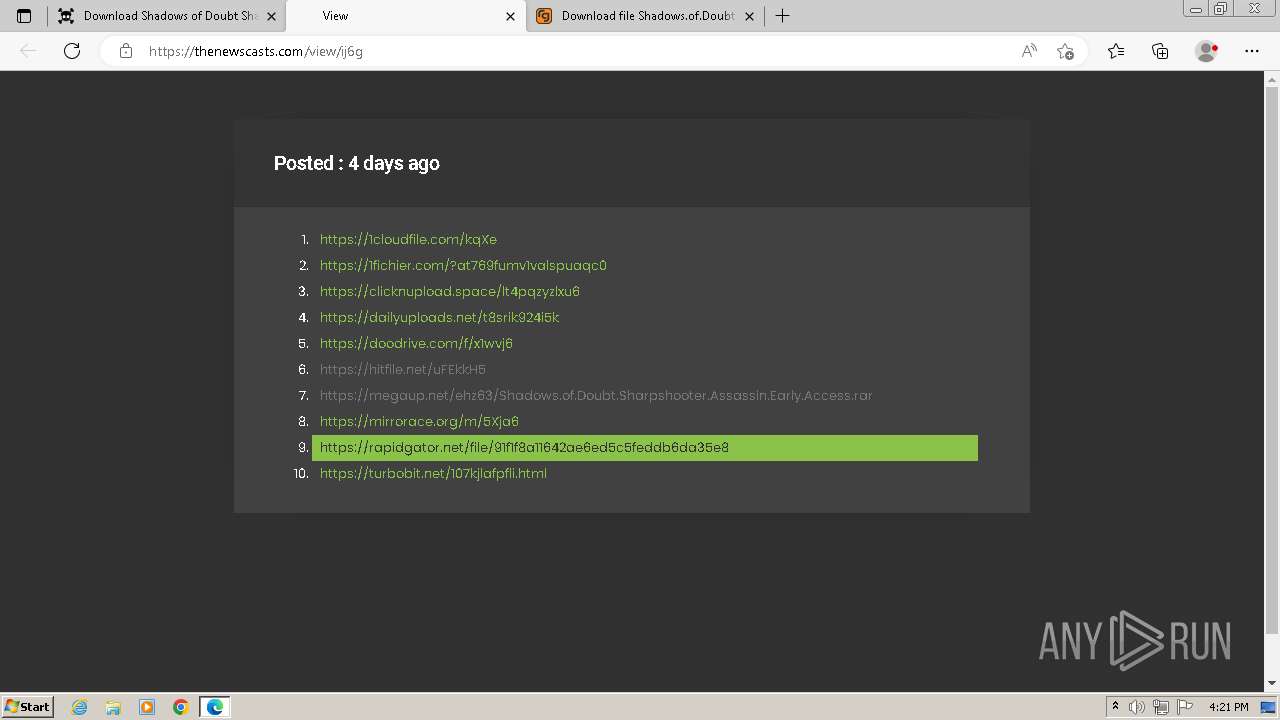This screenshot has width=1280, height=720.
Task: Open media player taskbar icon
Action: click(x=147, y=707)
